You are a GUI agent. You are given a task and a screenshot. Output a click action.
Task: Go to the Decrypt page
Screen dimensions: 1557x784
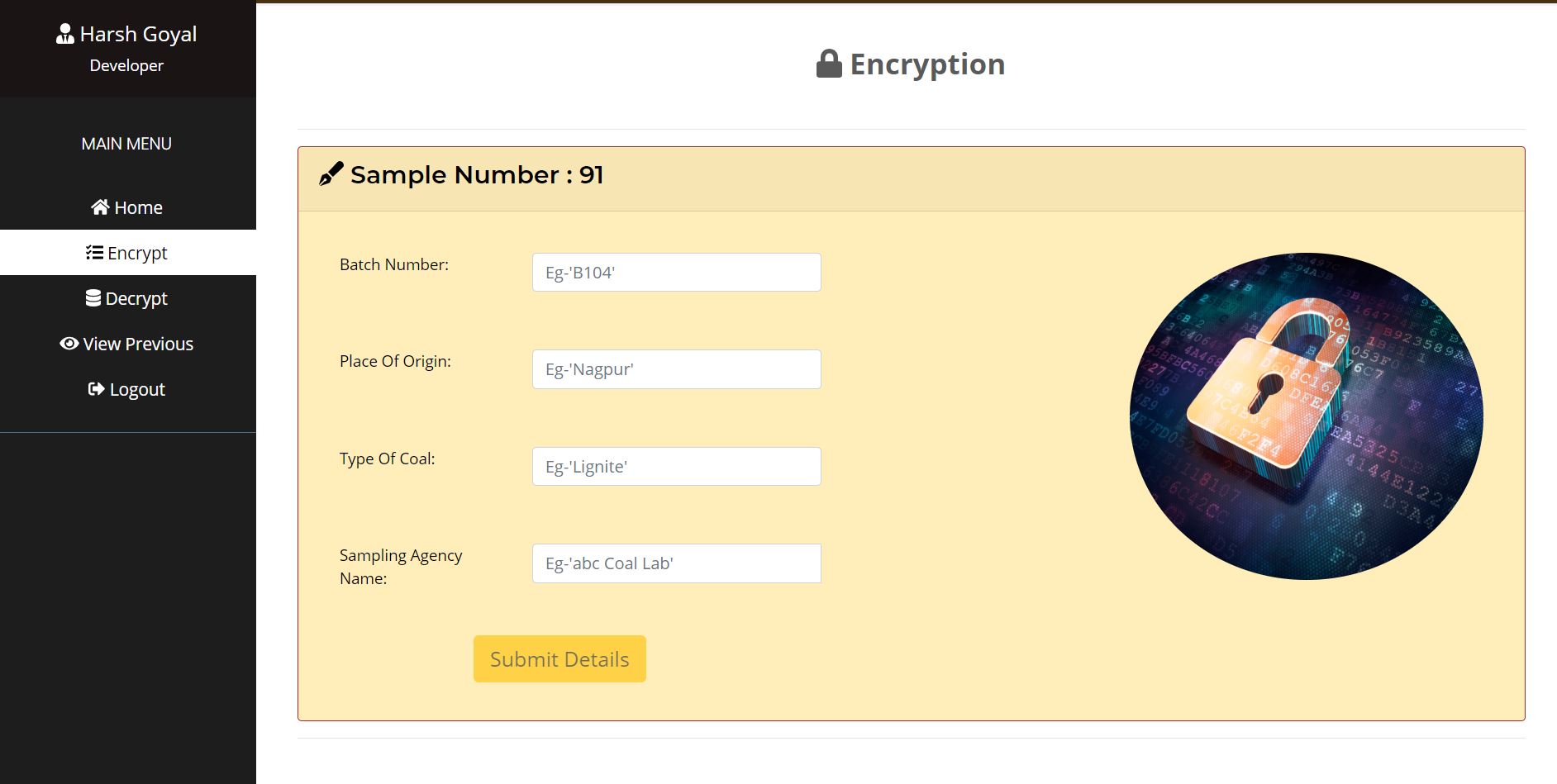[x=128, y=298]
